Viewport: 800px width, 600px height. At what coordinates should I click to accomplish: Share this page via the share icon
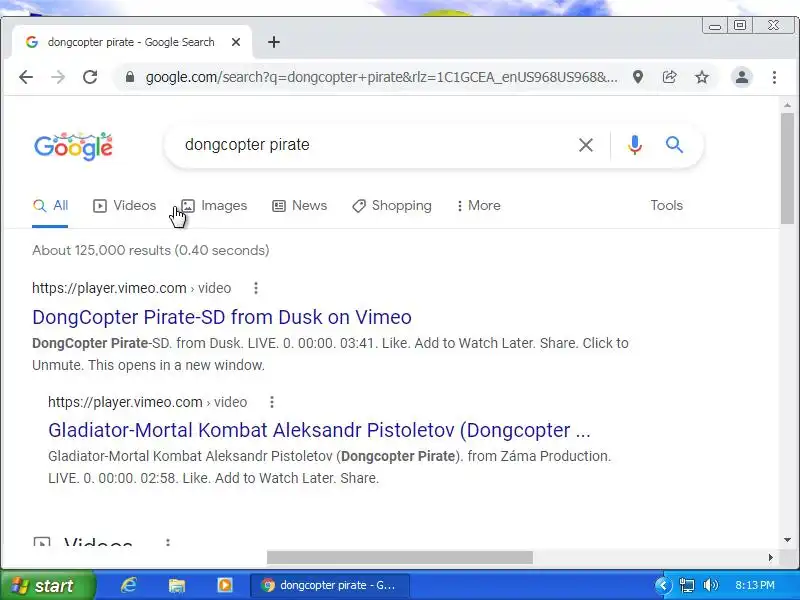[669, 77]
